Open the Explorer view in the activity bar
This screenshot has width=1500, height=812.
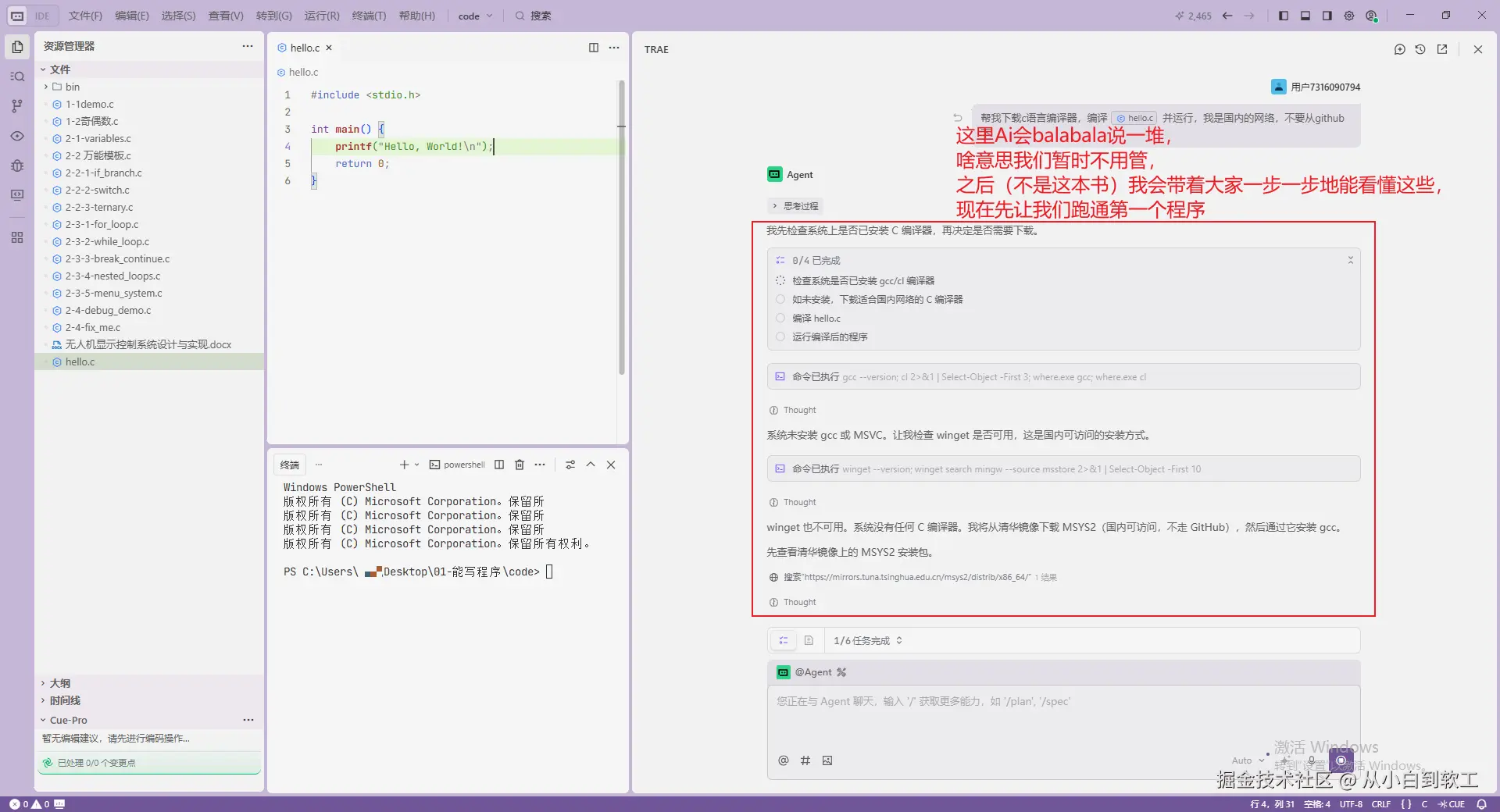17,47
